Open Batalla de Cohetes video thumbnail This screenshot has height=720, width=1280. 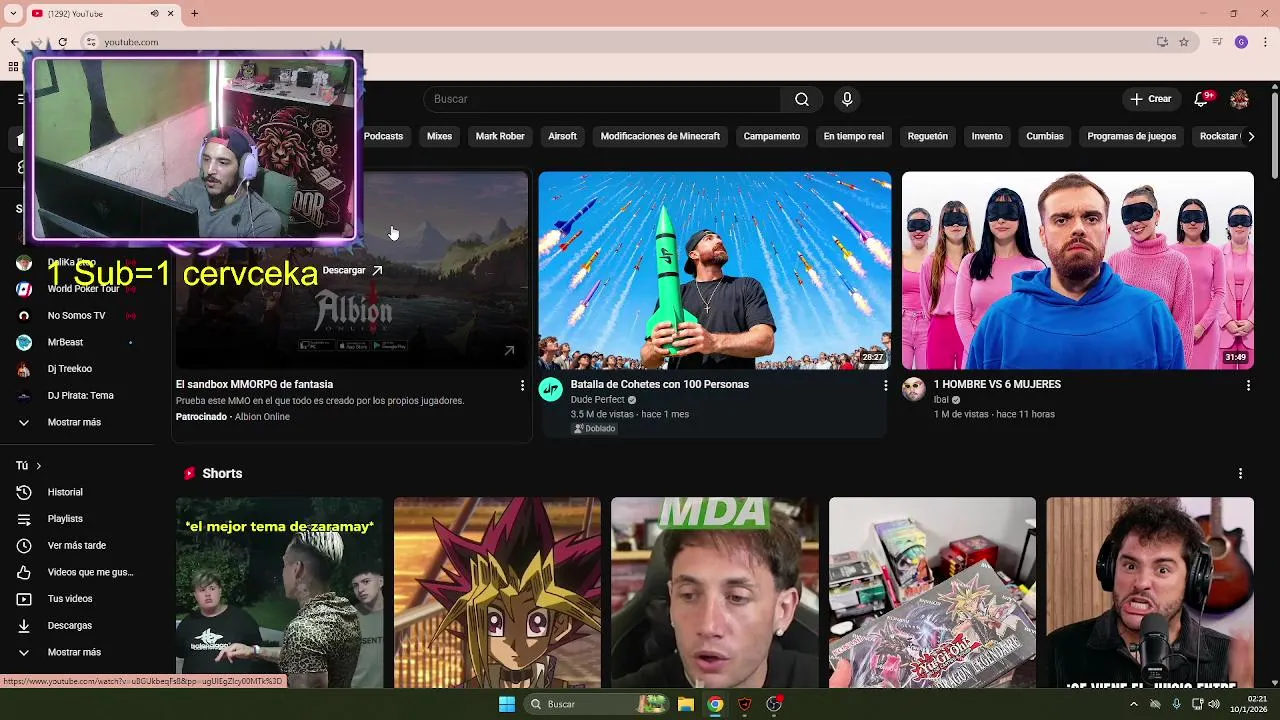714,270
